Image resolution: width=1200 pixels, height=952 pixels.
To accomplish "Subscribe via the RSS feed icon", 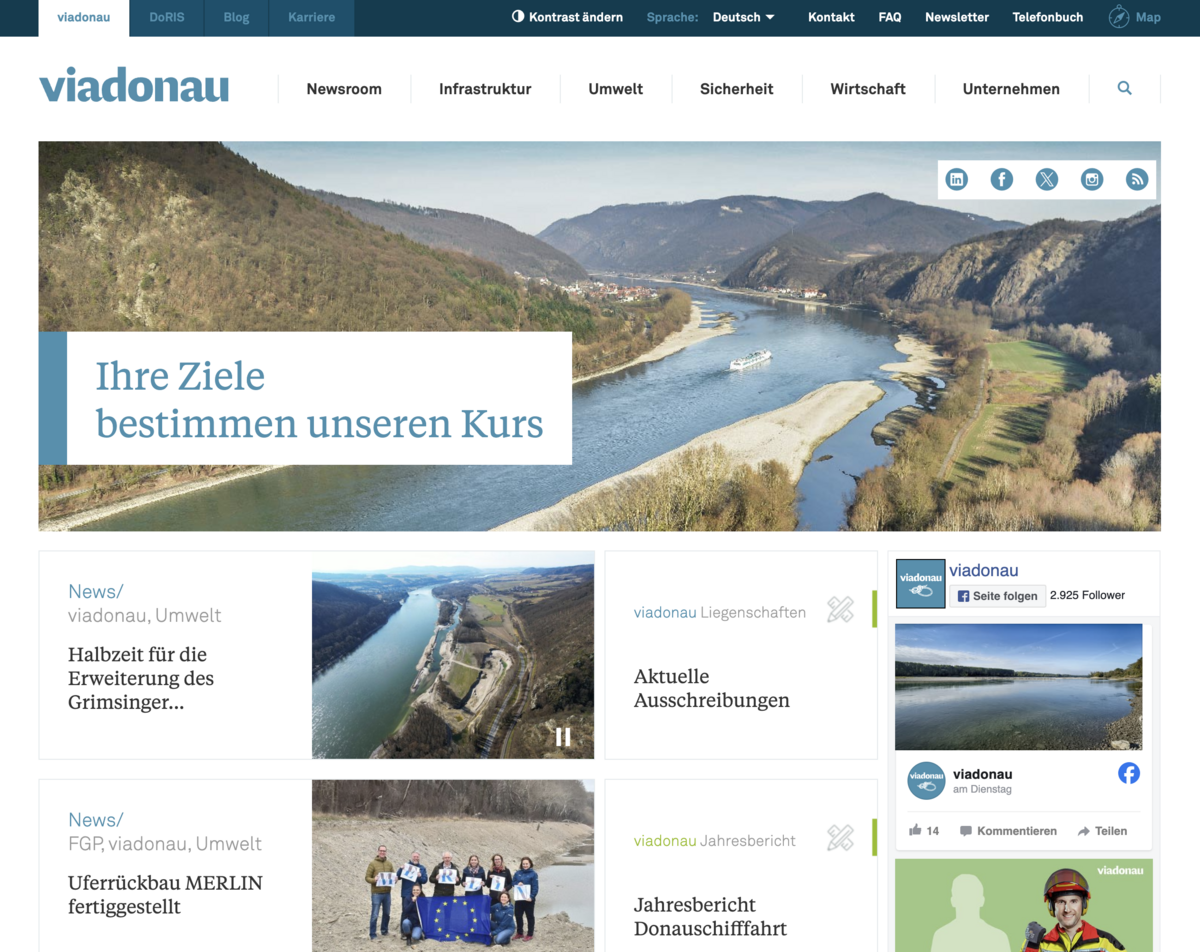I will (x=1137, y=179).
